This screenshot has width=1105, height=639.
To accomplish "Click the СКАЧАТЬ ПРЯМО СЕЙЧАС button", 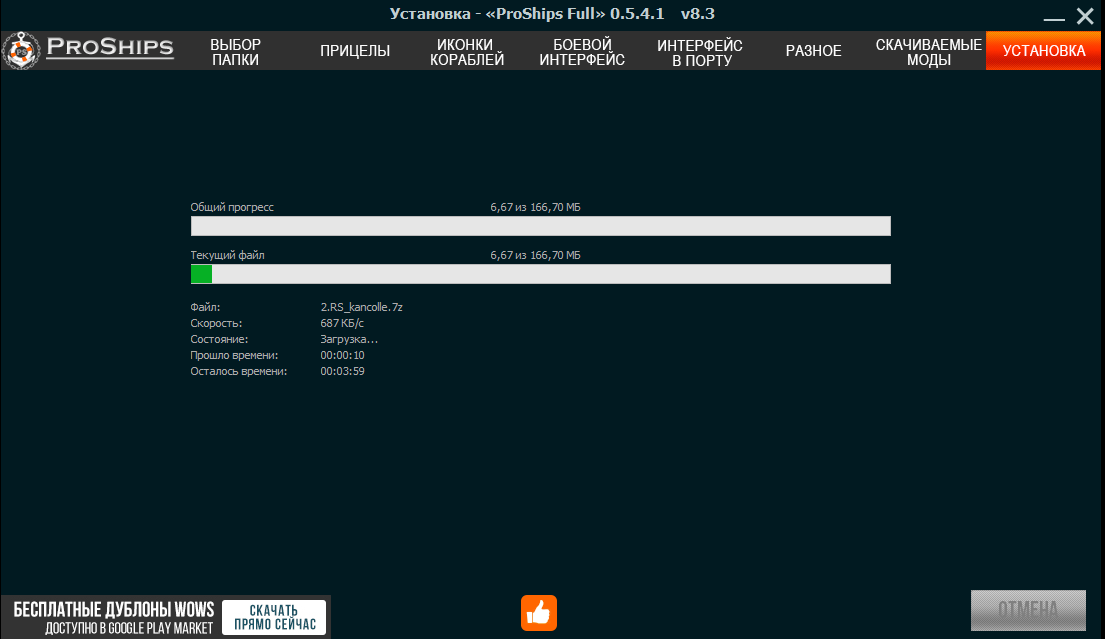I will (x=274, y=617).
